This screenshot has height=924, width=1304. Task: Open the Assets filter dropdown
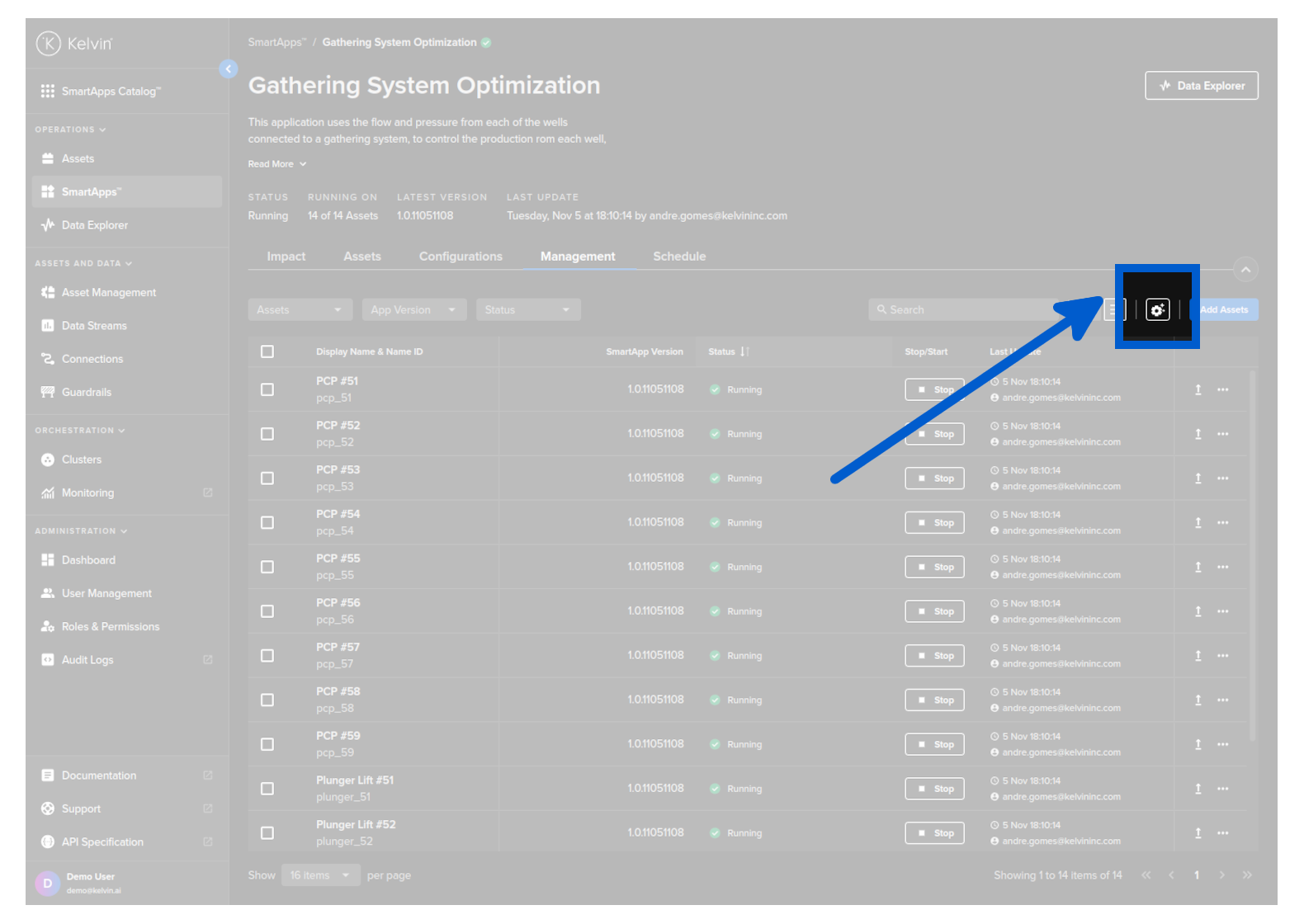click(300, 310)
